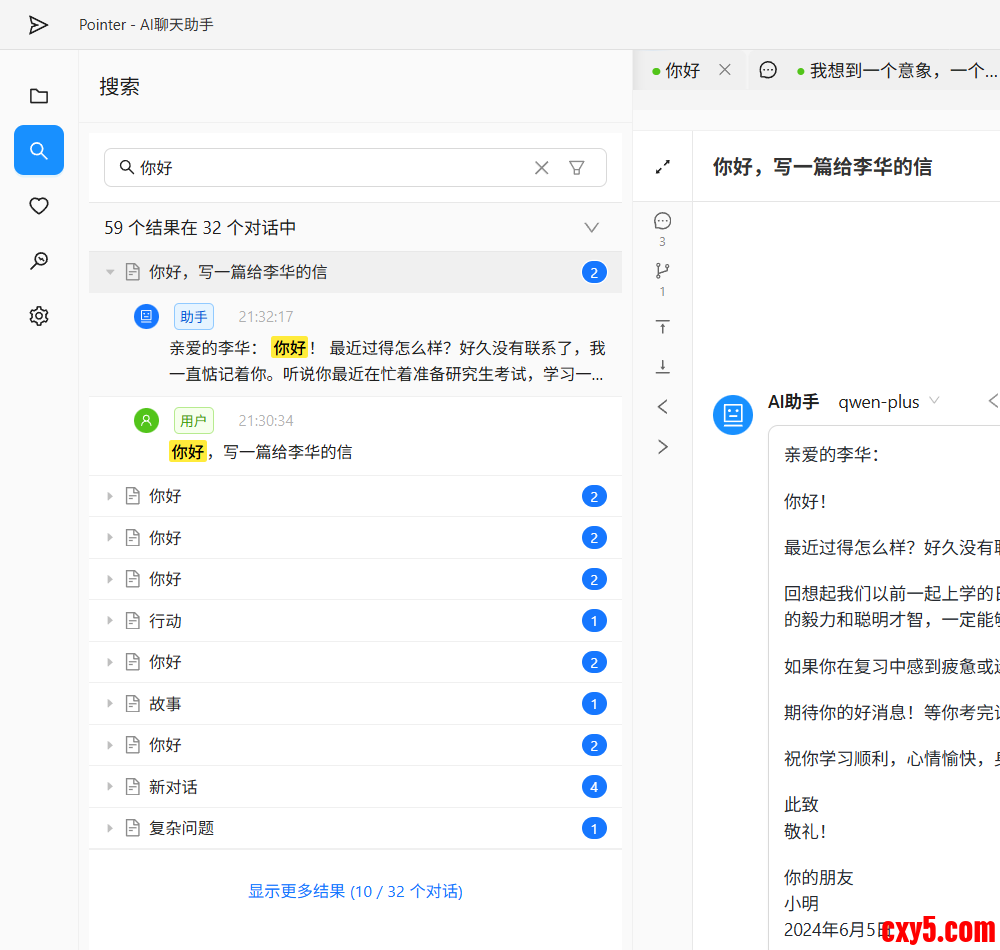
Task: Click '显示更多结果' link
Action: (355, 891)
